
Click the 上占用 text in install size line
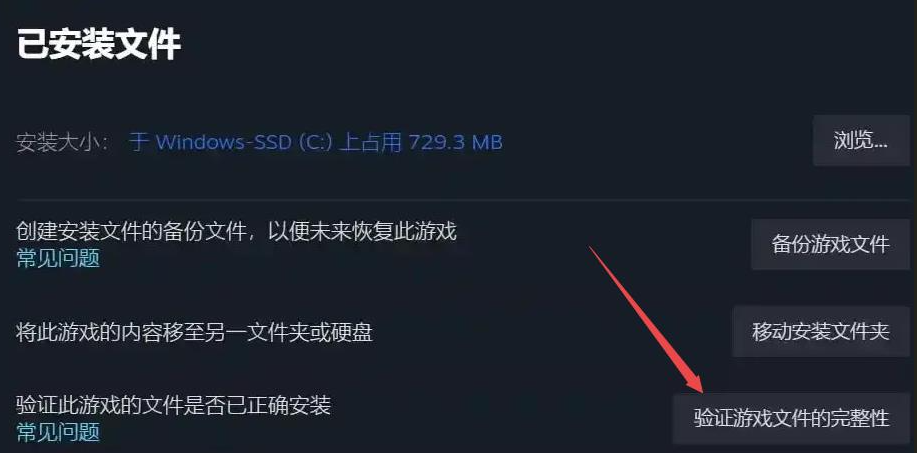(372, 142)
